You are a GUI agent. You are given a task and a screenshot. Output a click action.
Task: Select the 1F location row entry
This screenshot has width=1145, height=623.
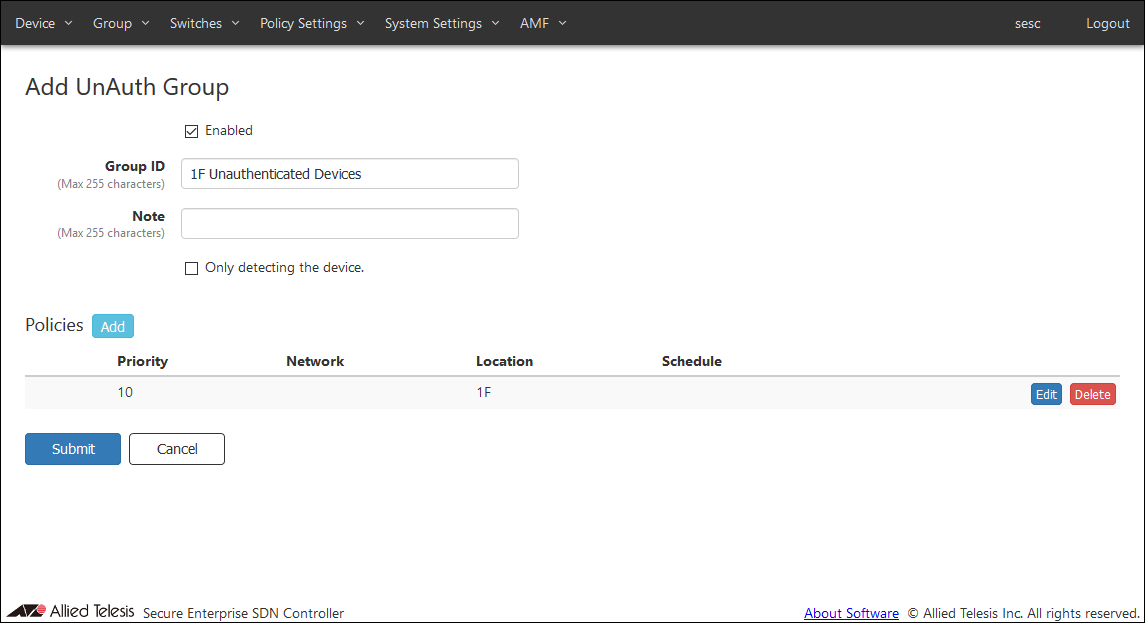click(x=483, y=393)
